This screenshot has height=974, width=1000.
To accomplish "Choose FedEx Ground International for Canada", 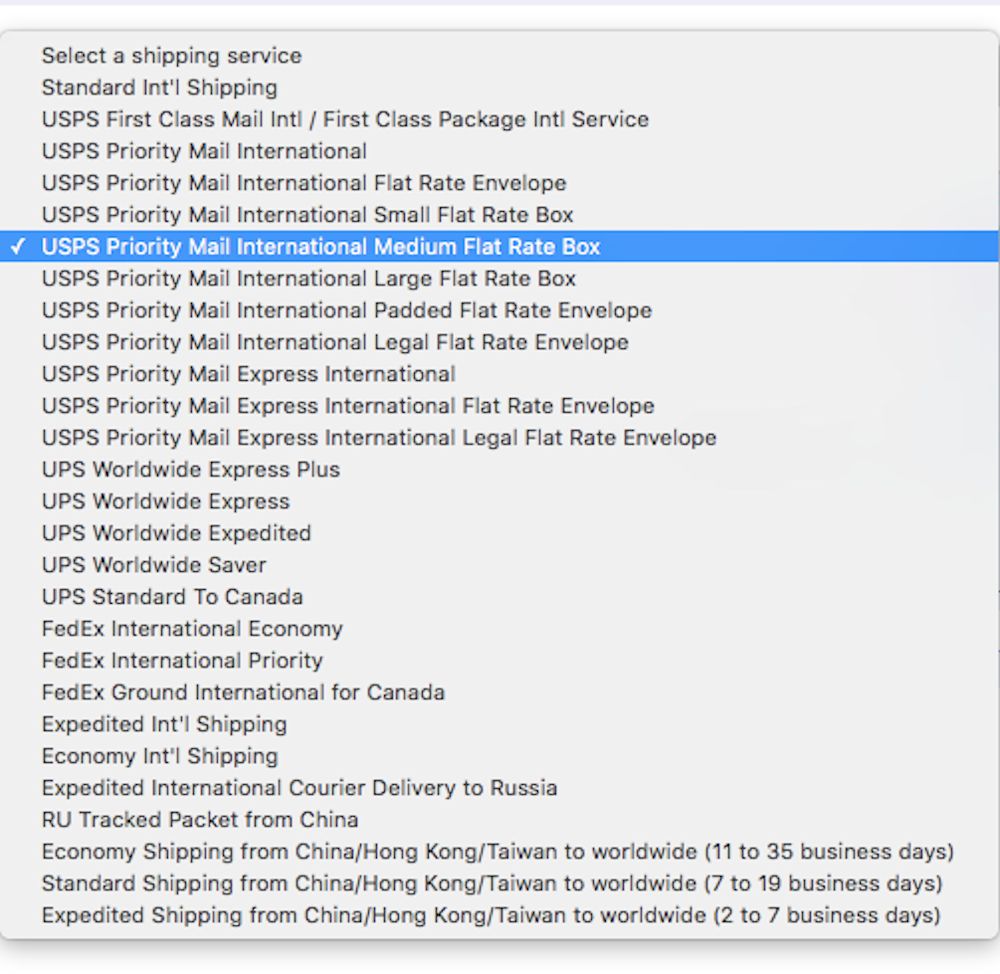I will (499, 693).
